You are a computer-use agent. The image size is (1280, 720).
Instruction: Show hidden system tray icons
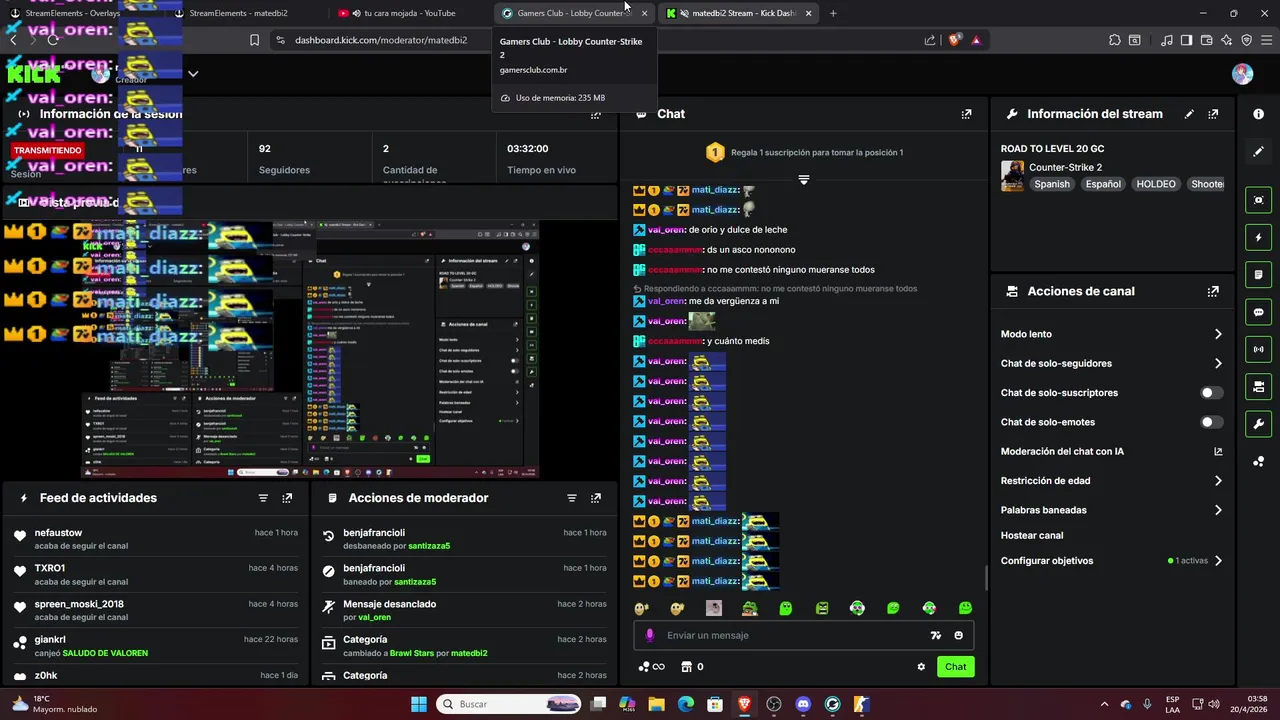1104,704
